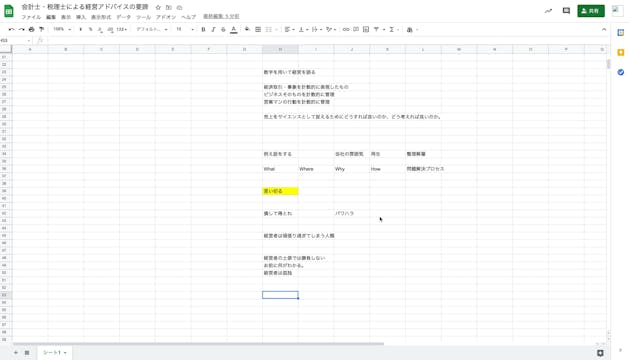The width and height of the screenshot is (629, 360).
Task: Check the cloud save status icon
Action: (x=179, y=7)
